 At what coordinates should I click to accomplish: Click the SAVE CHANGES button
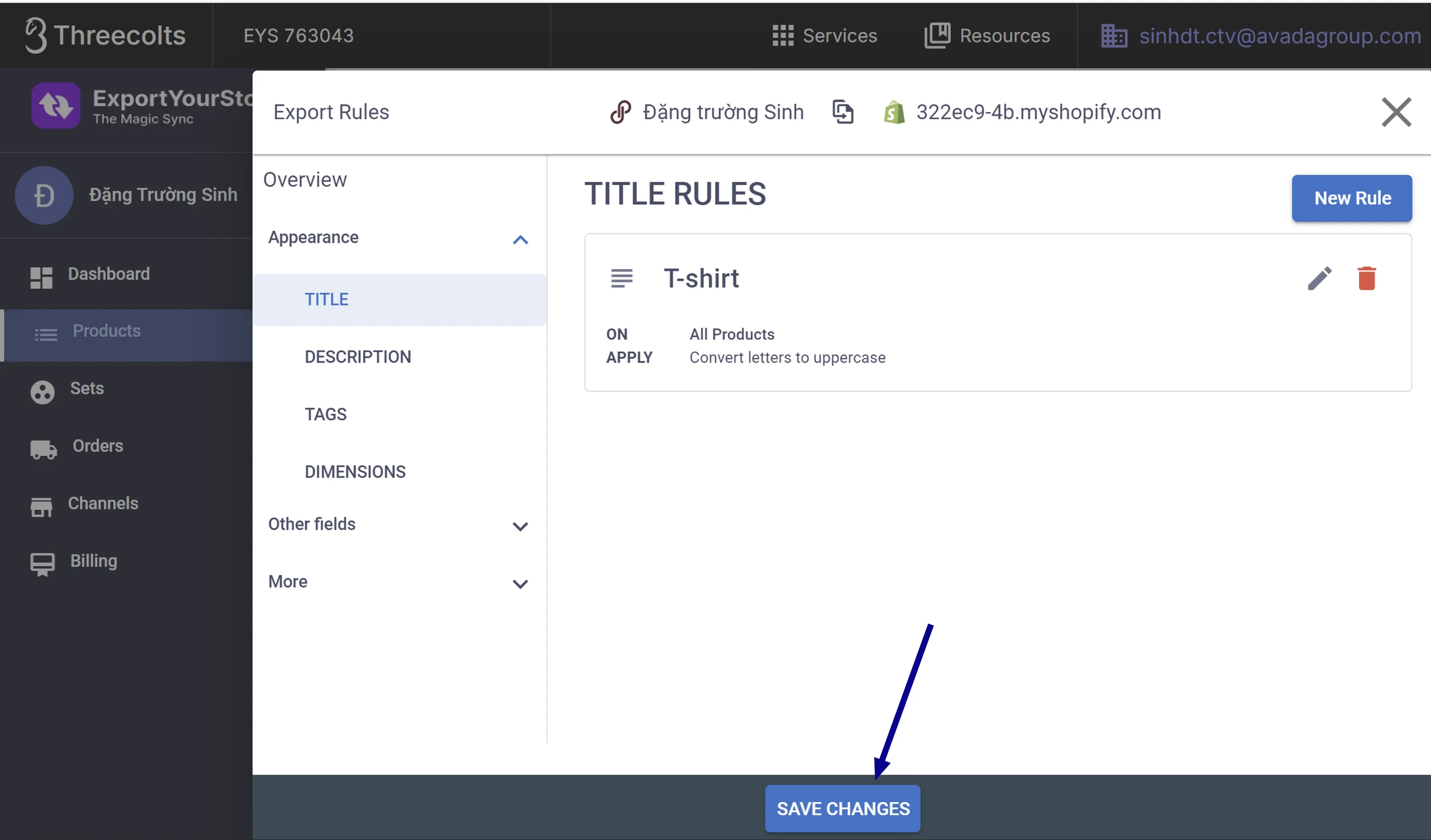[x=842, y=808]
